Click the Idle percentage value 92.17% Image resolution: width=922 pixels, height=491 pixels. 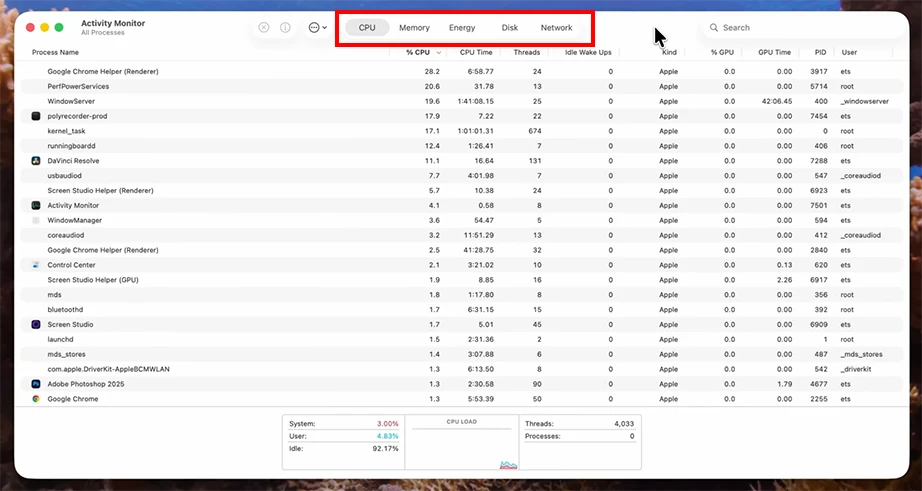(x=386, y=449)
